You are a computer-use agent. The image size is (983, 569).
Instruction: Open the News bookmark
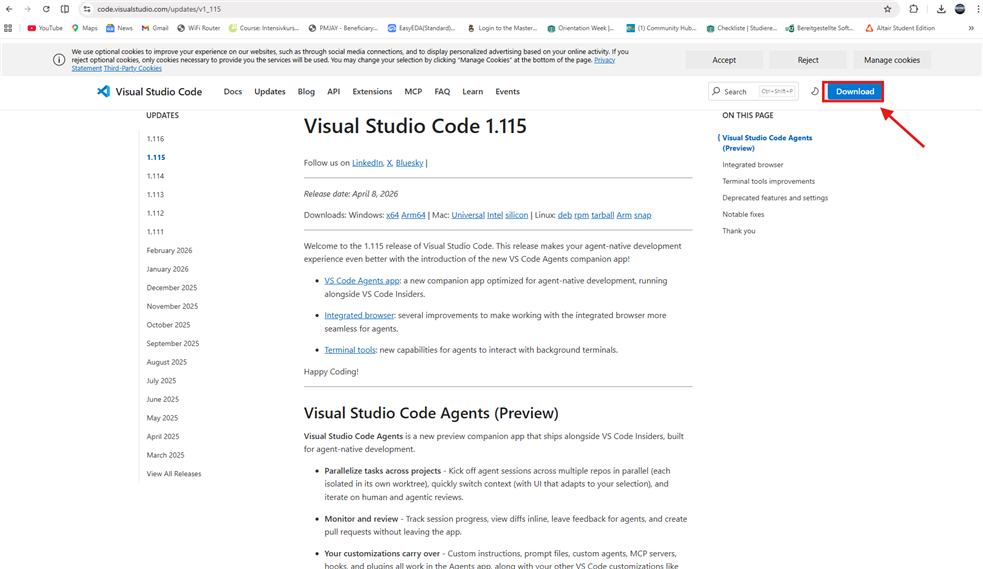[119, 28]
